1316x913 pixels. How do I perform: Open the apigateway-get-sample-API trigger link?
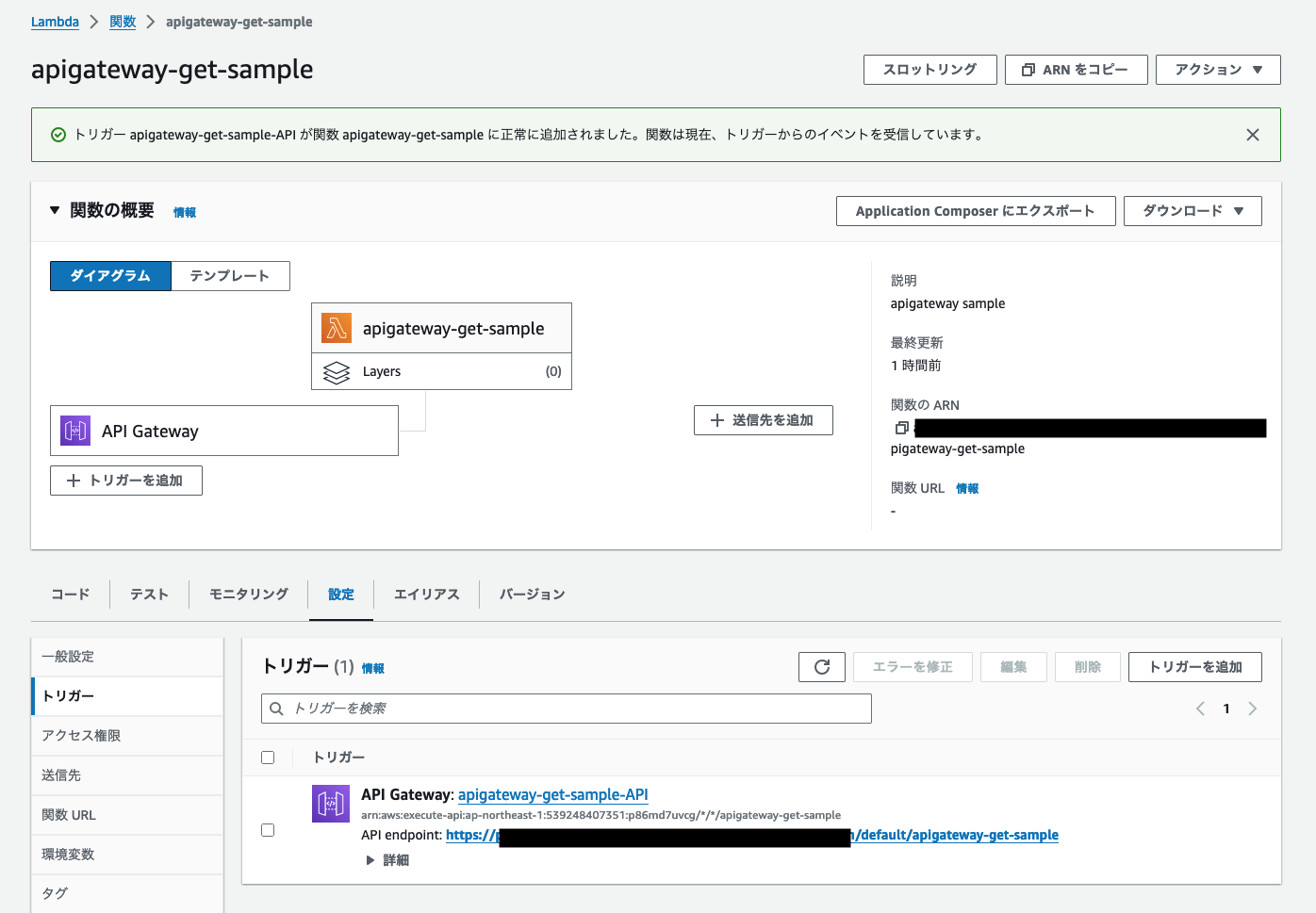point(553,795)
